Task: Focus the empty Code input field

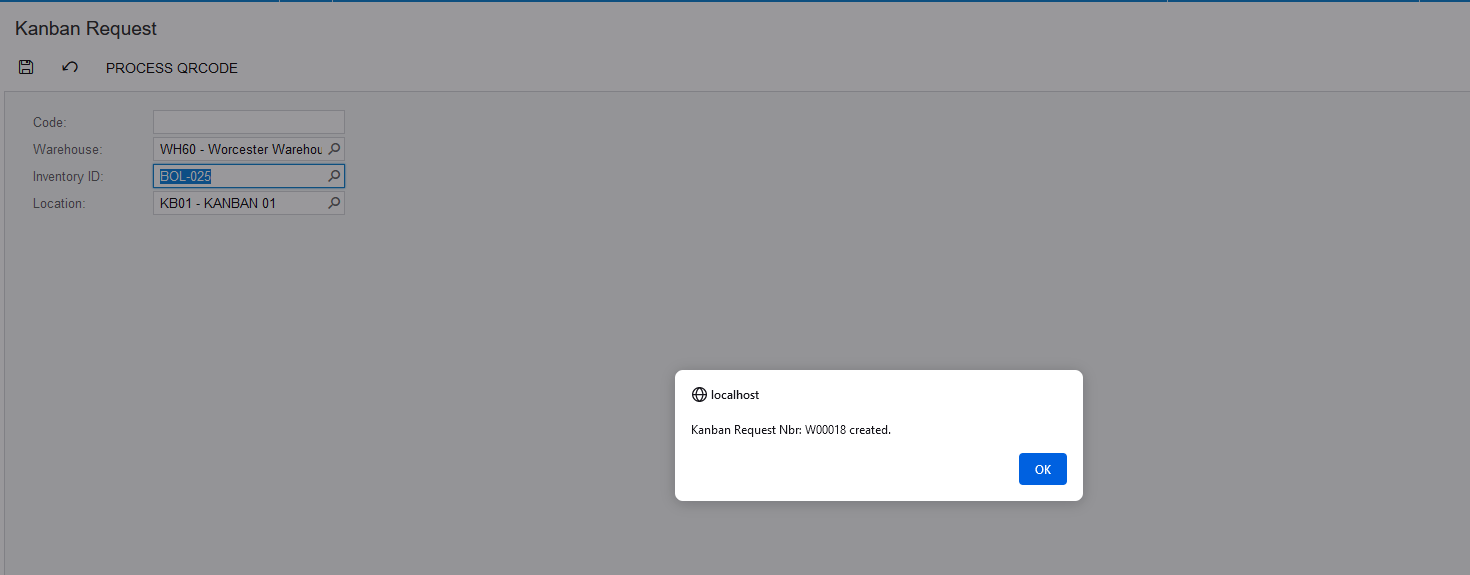Action: 249,122
